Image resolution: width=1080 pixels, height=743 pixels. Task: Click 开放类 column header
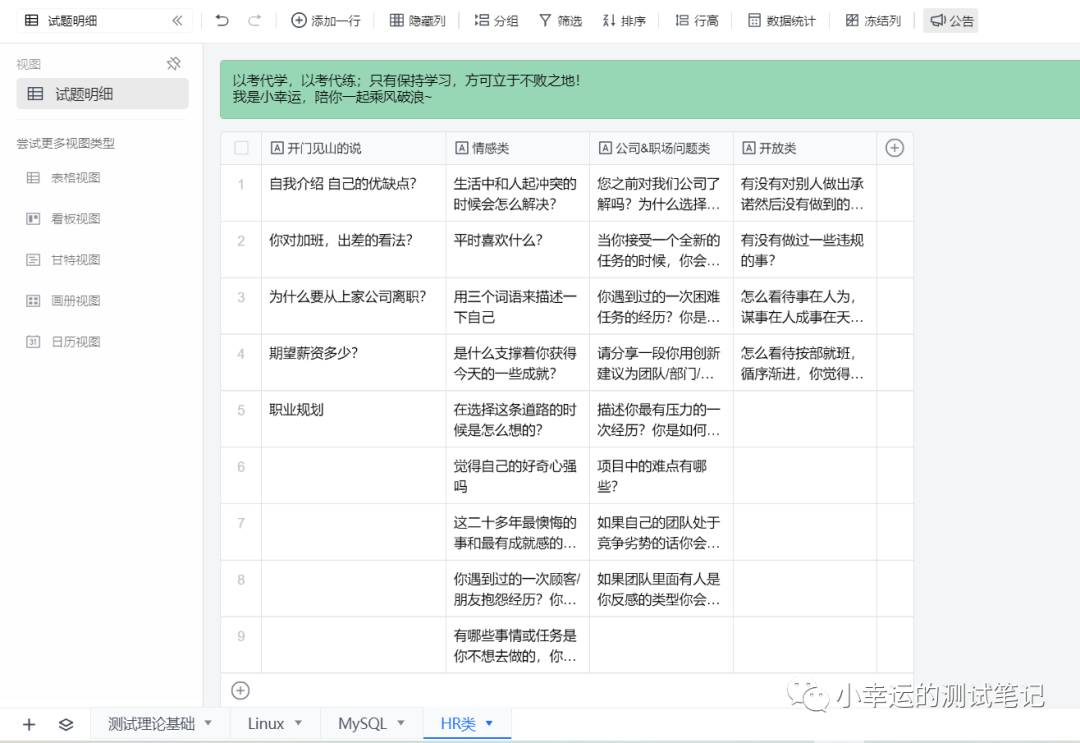[804, 148]
